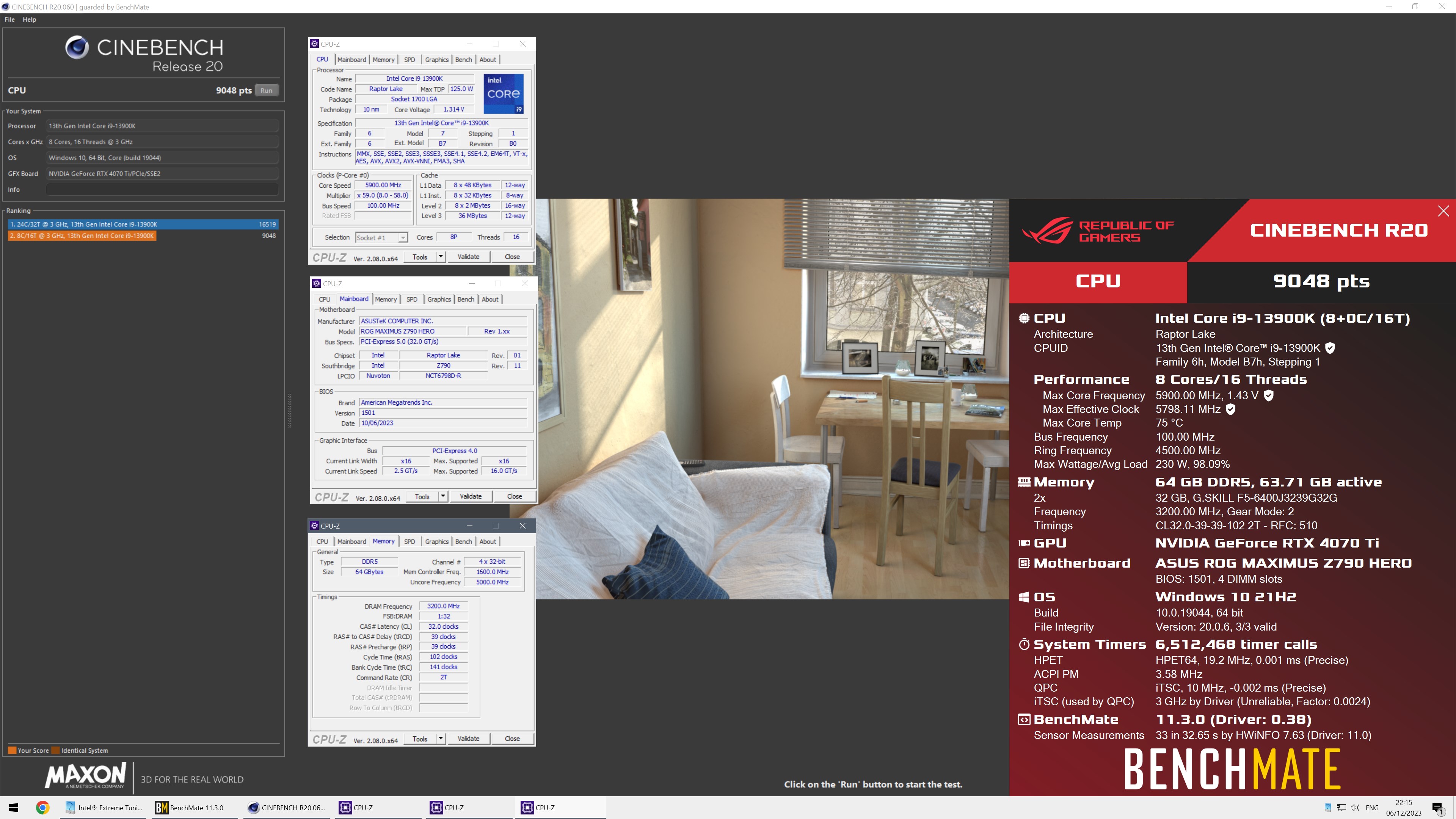Open Graphics tab in the Mainboard CPU-Z window
The image size is (1456, 819).
click(439, 300)
